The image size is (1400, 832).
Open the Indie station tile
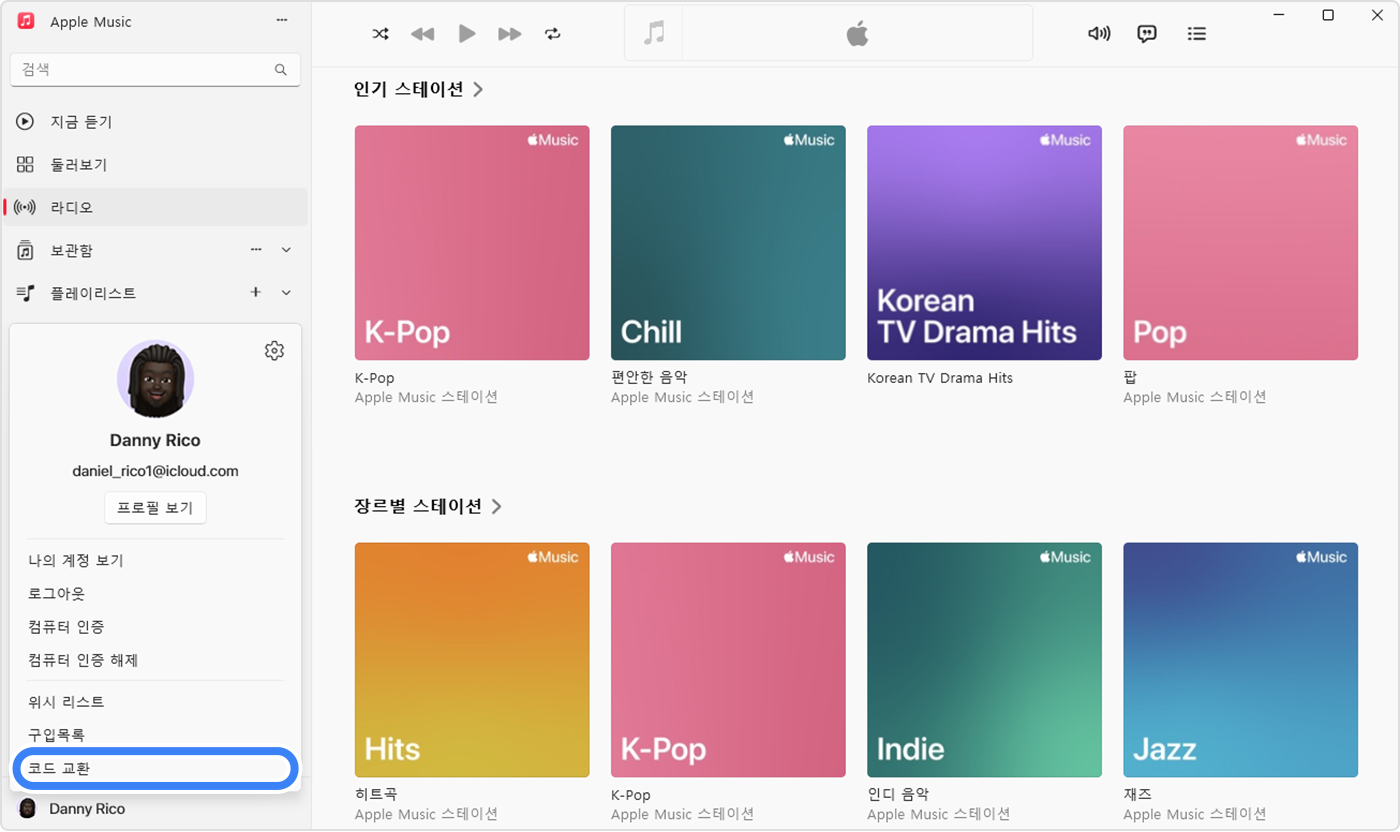pyautogui.click(x=984, y=660)
